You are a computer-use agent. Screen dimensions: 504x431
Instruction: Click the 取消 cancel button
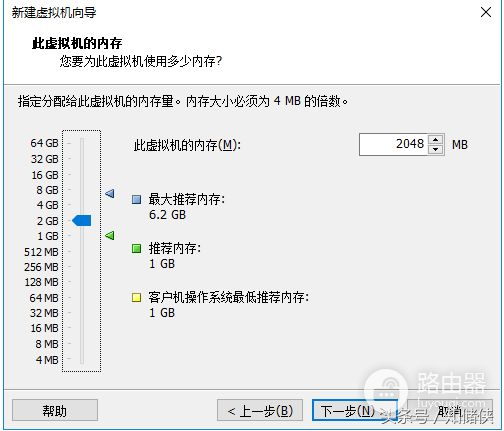[450, 411]
